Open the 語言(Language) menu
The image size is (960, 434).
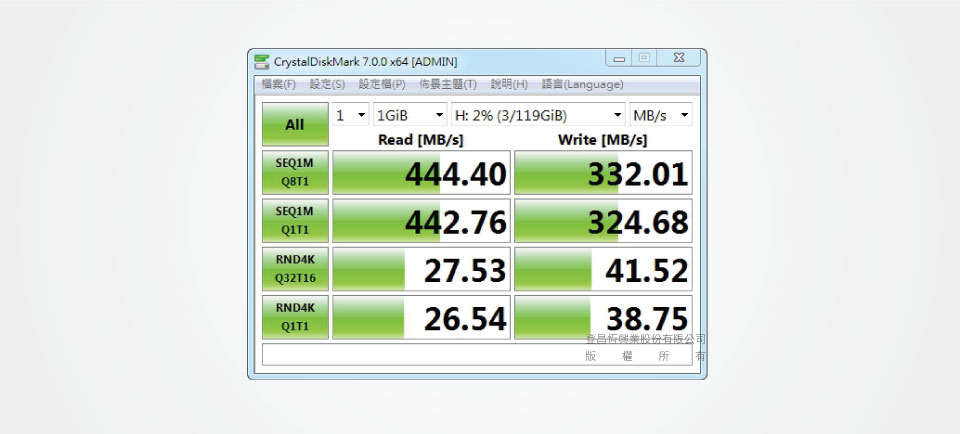[x=582, y=84]
